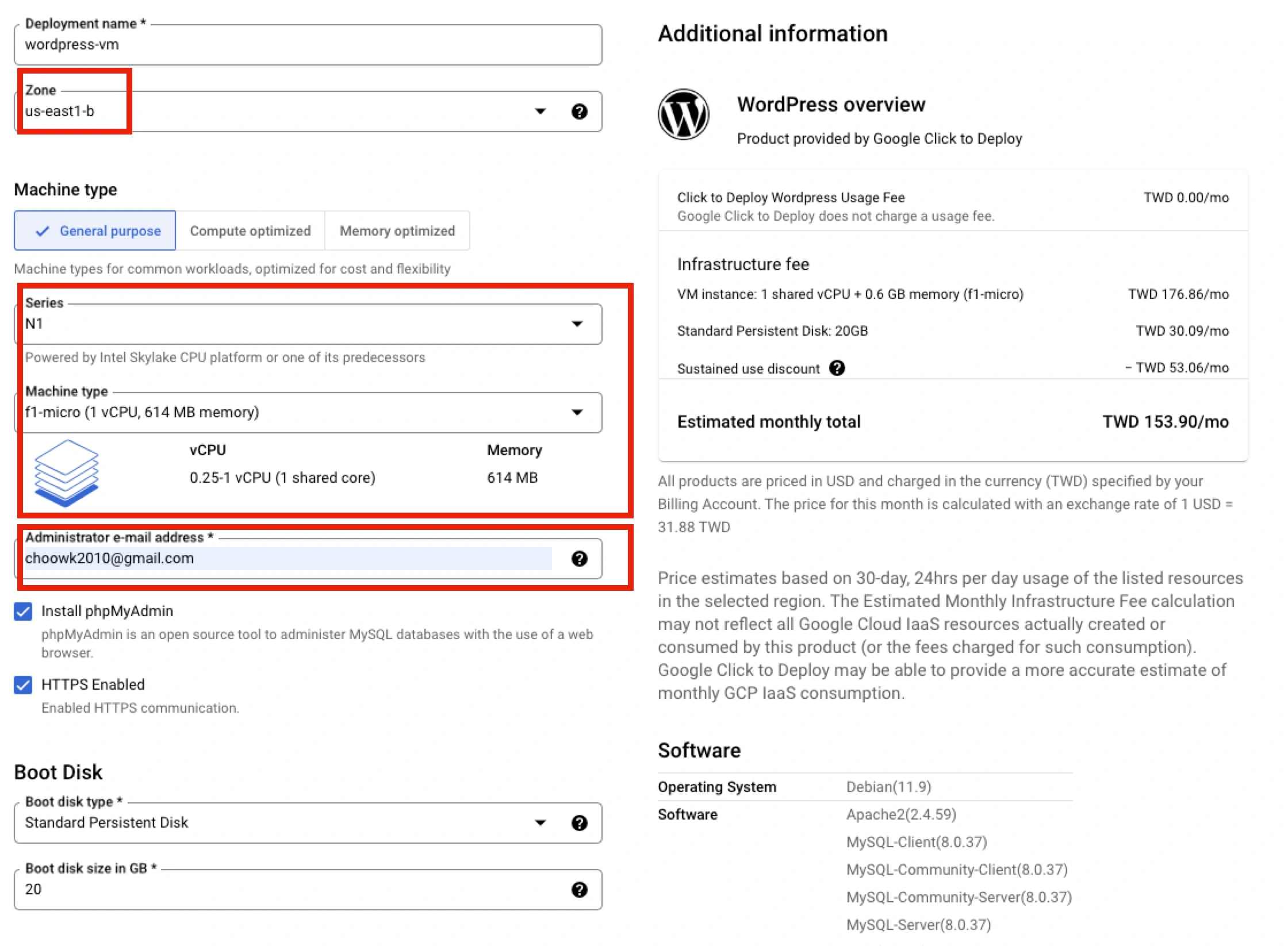Open the Machine type f1-micro dropdown

(x=308, y=413)
